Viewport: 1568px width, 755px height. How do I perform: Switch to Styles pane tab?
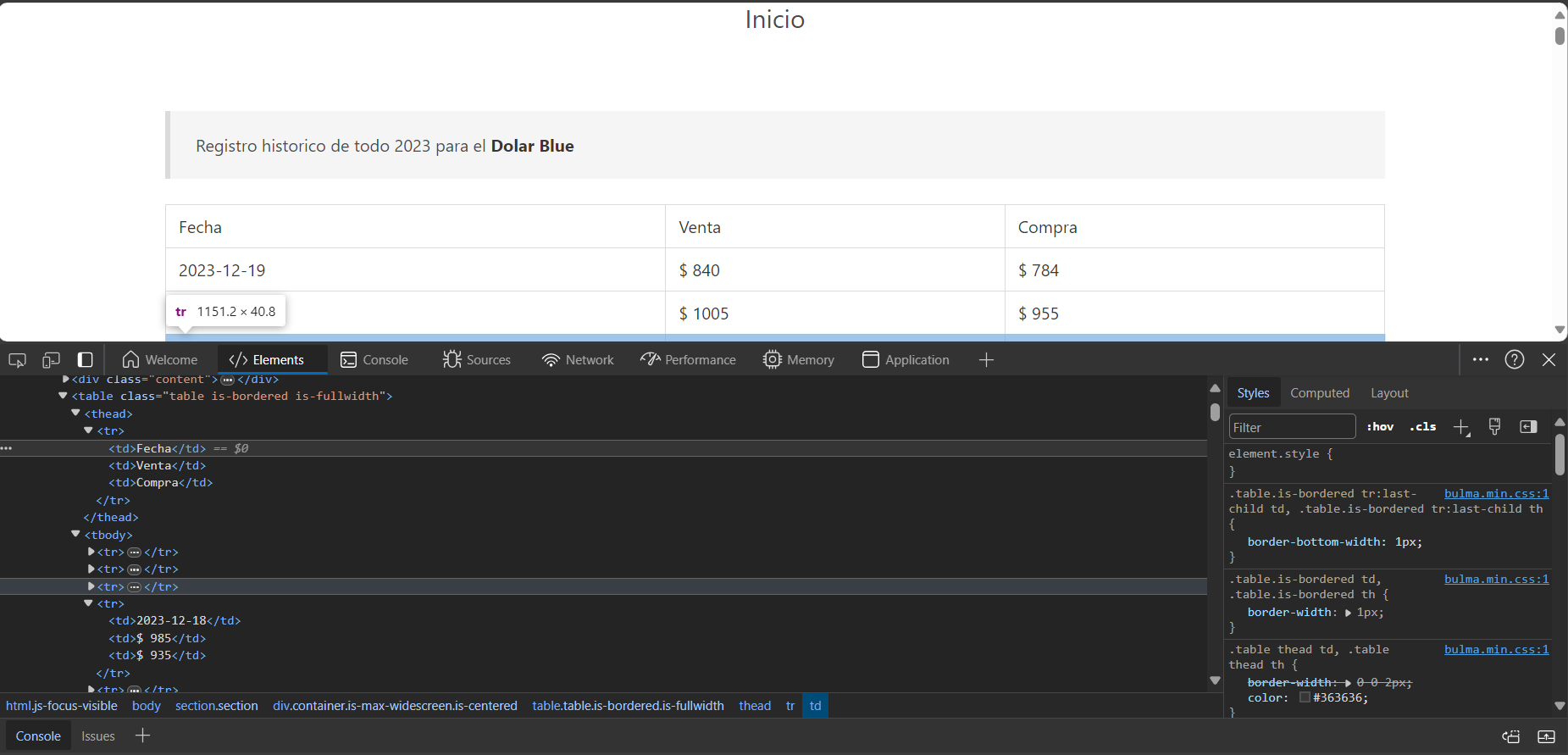pos(1253,393)
